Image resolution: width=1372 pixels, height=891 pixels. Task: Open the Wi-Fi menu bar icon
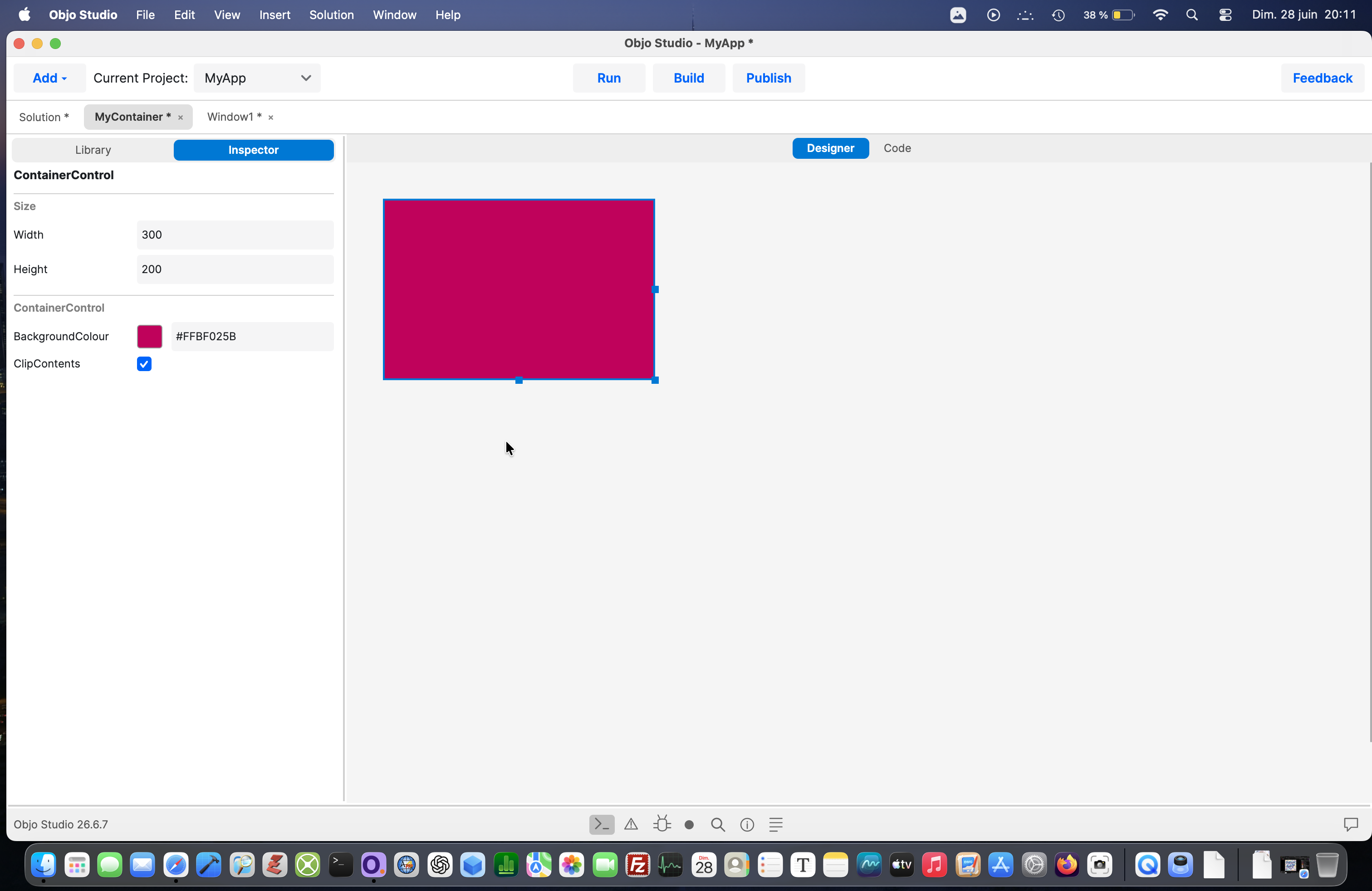[x=1160, y=15]
